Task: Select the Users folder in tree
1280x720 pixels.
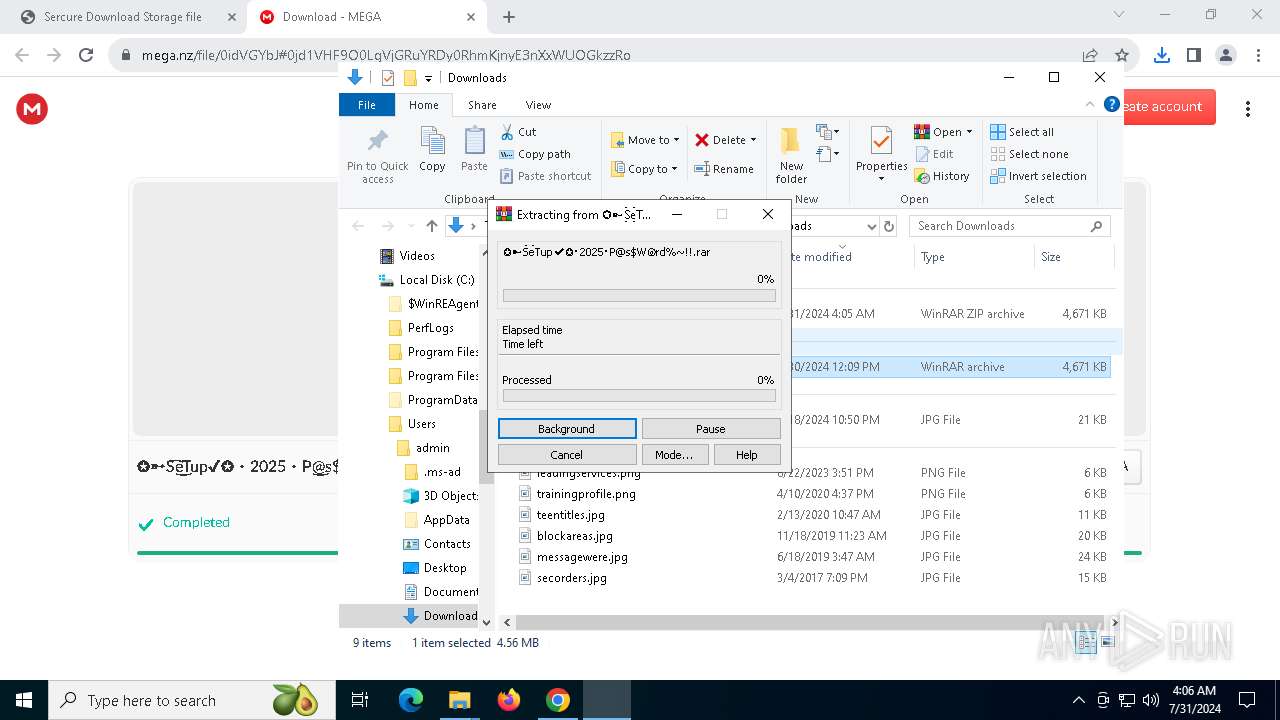Action: click(x=421, y=424)
